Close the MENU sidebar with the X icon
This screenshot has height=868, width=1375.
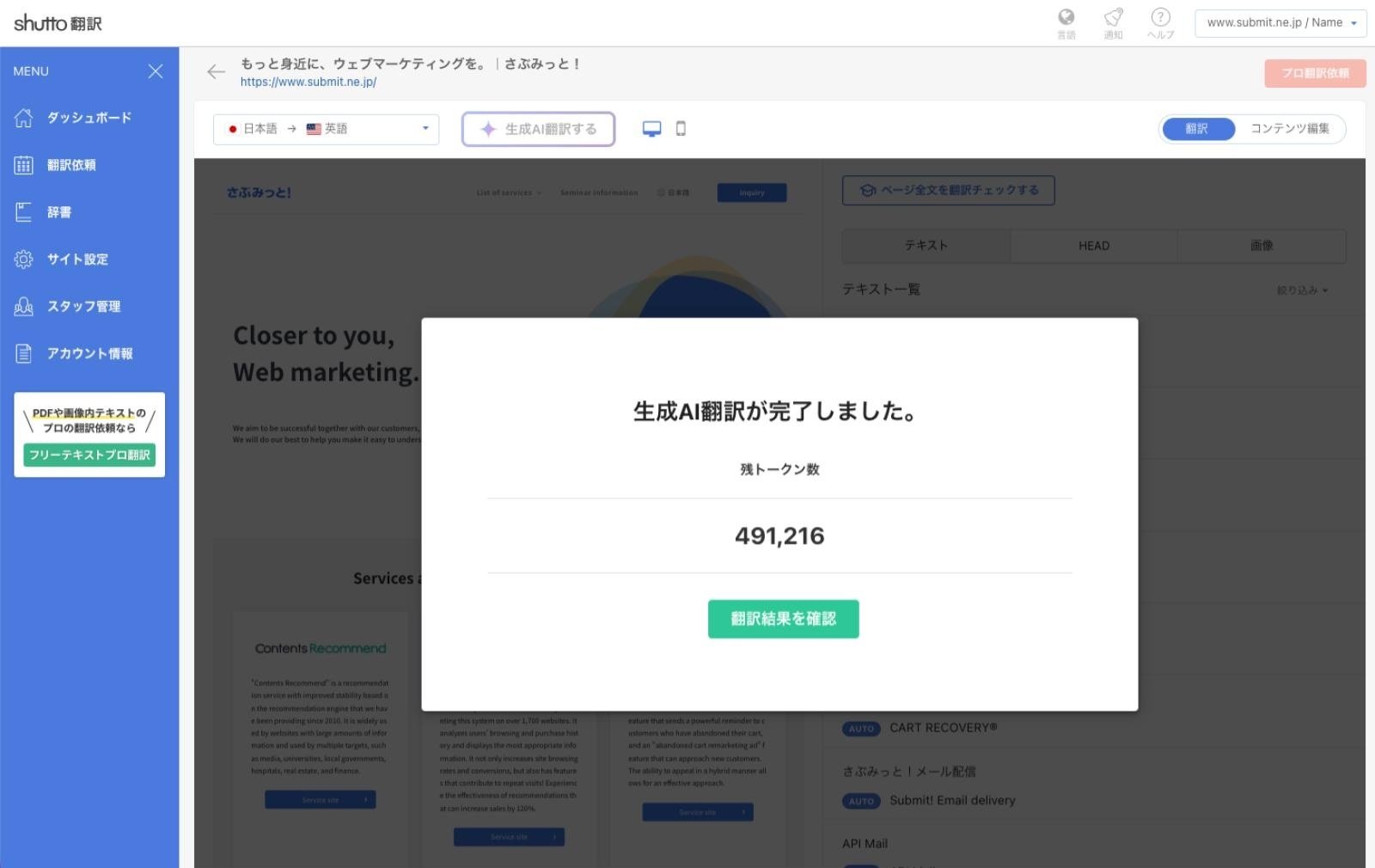coord(155,71)
